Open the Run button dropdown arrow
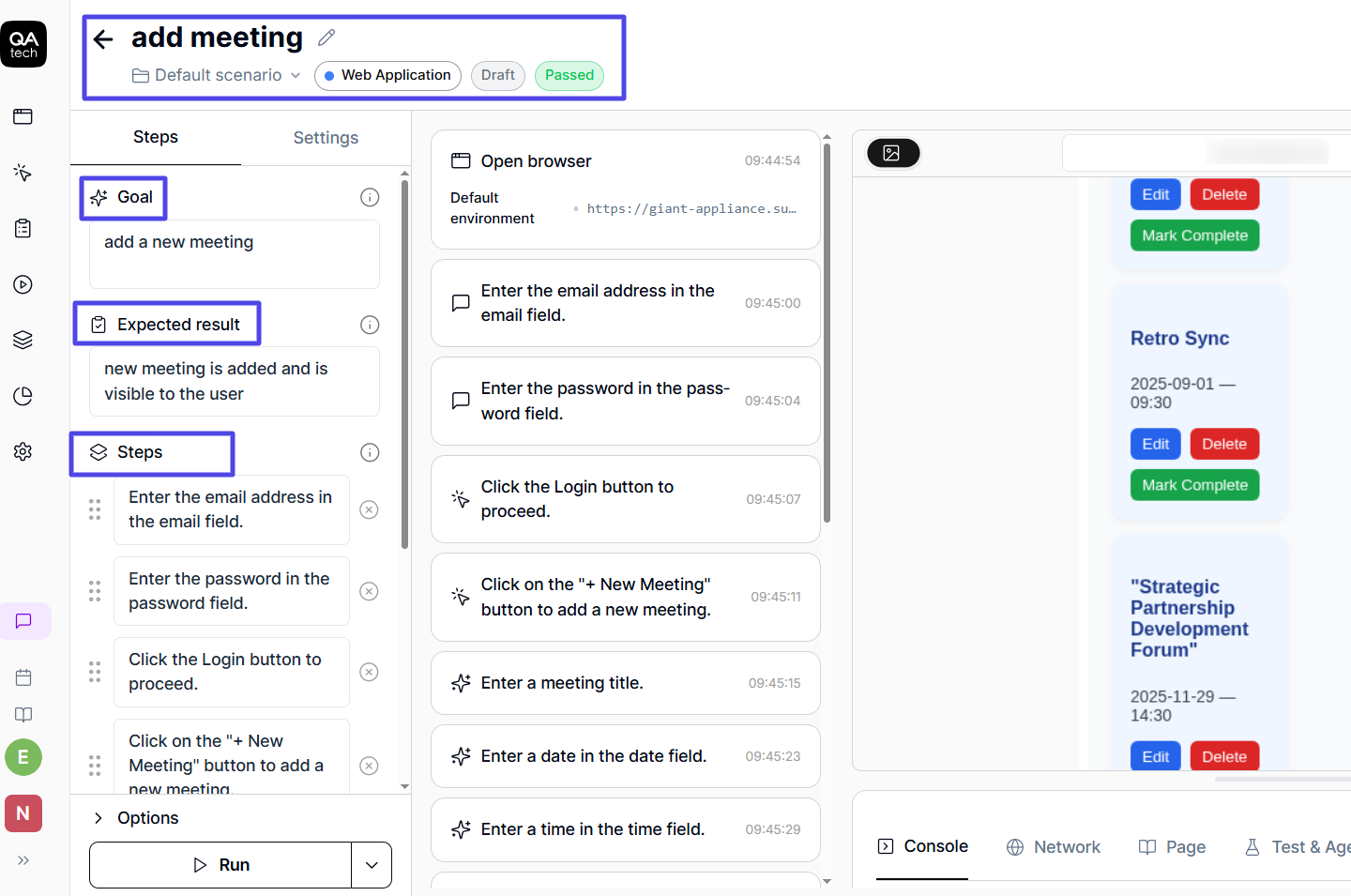 (372, 865)
